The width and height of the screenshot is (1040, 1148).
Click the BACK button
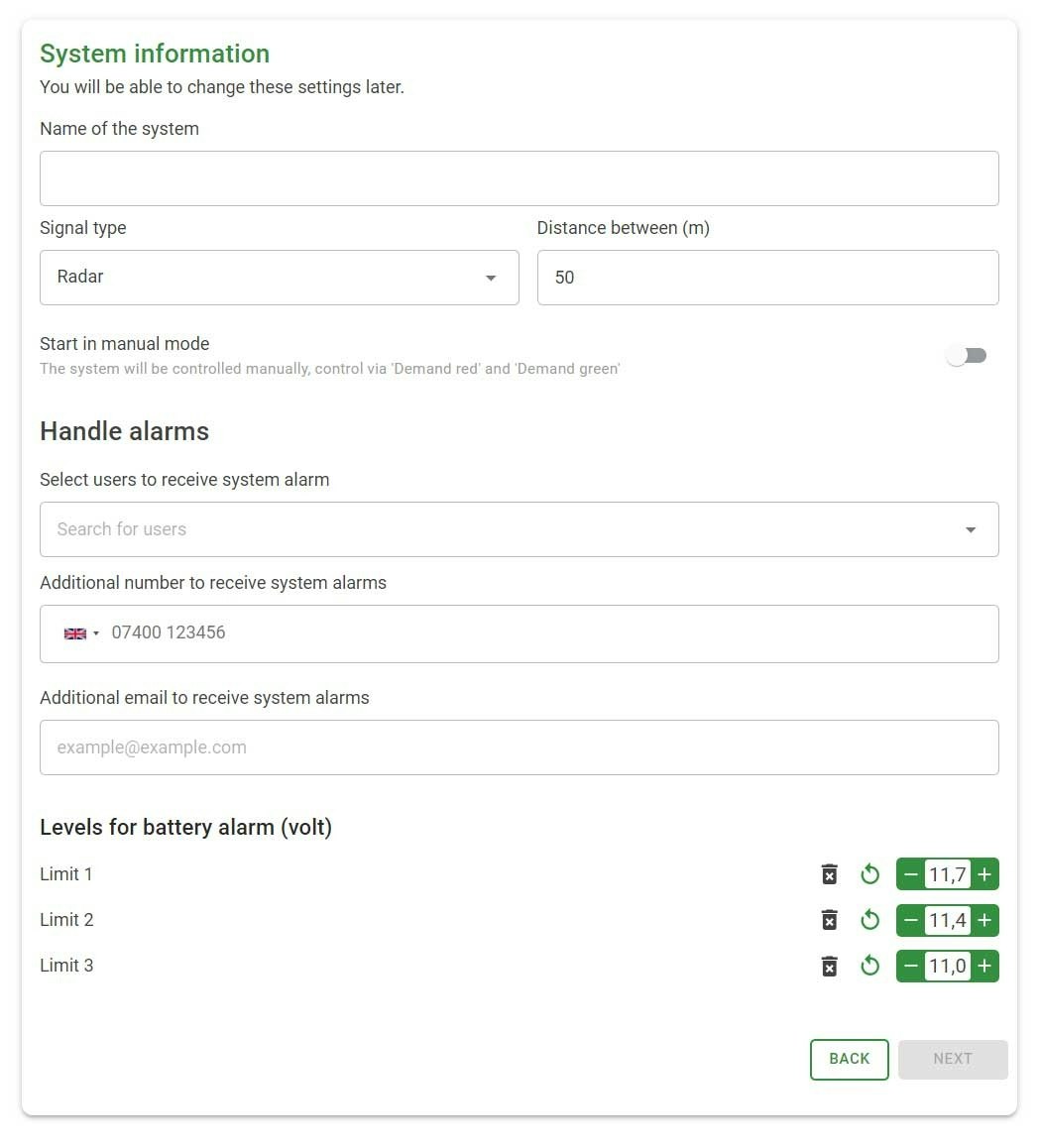click(x=849, y=1059)
